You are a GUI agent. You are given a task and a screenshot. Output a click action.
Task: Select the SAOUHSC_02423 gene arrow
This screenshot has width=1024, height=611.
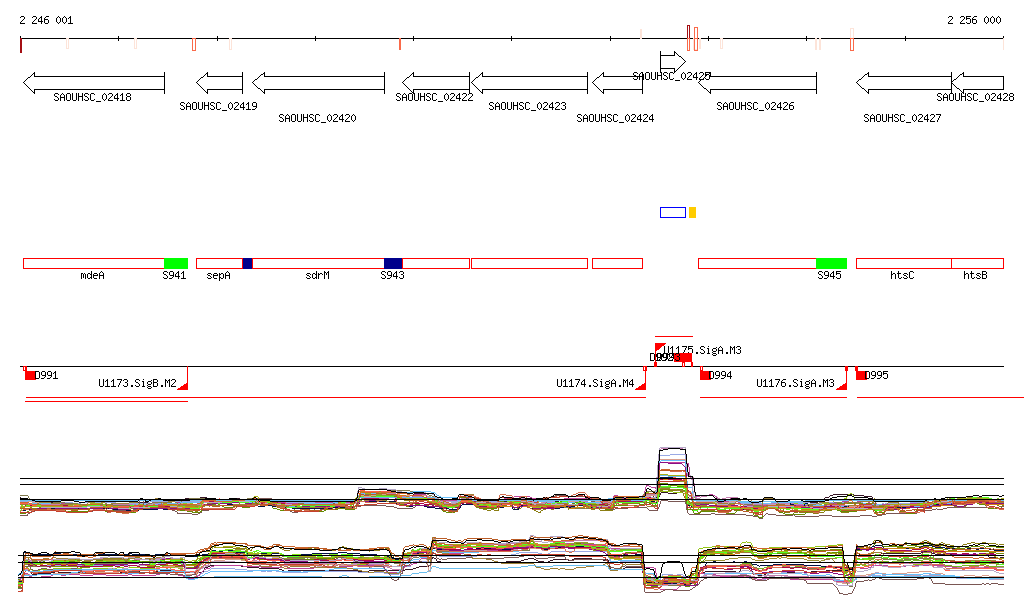[x=530, y=83]
